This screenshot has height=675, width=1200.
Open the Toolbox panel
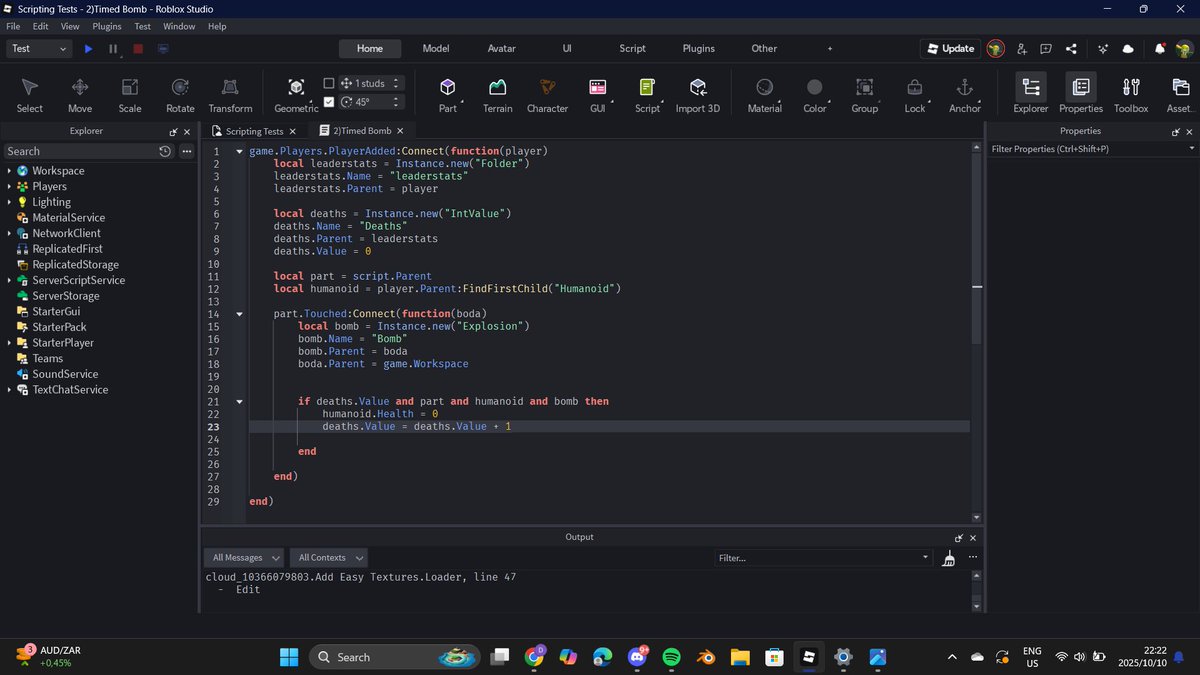click(x=1131, y=95)
